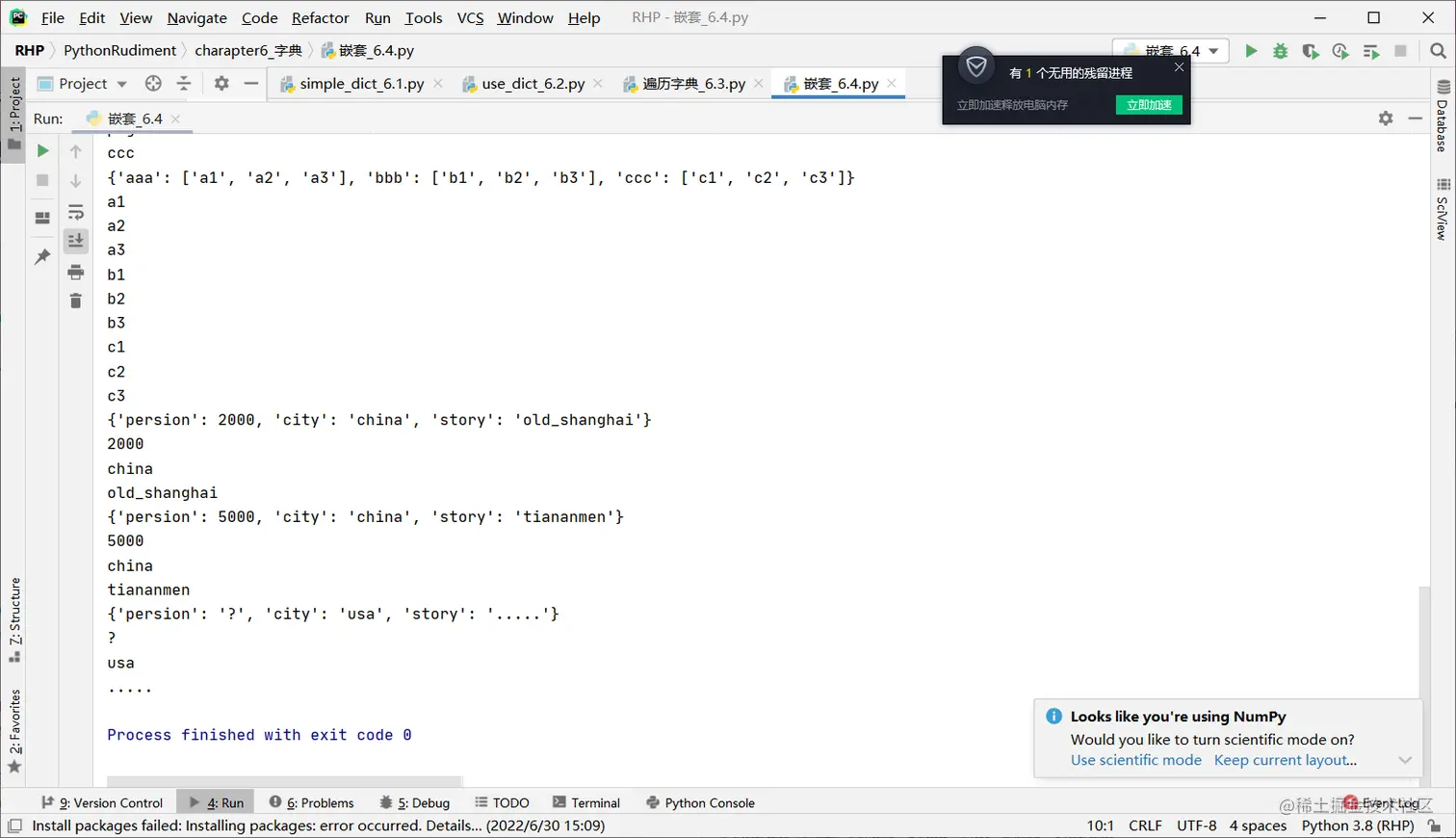This screenshot has width=1456, height=838.
Task: Switch to 遍历字典_6.3.py editor tab
Action: coord(693,84)
